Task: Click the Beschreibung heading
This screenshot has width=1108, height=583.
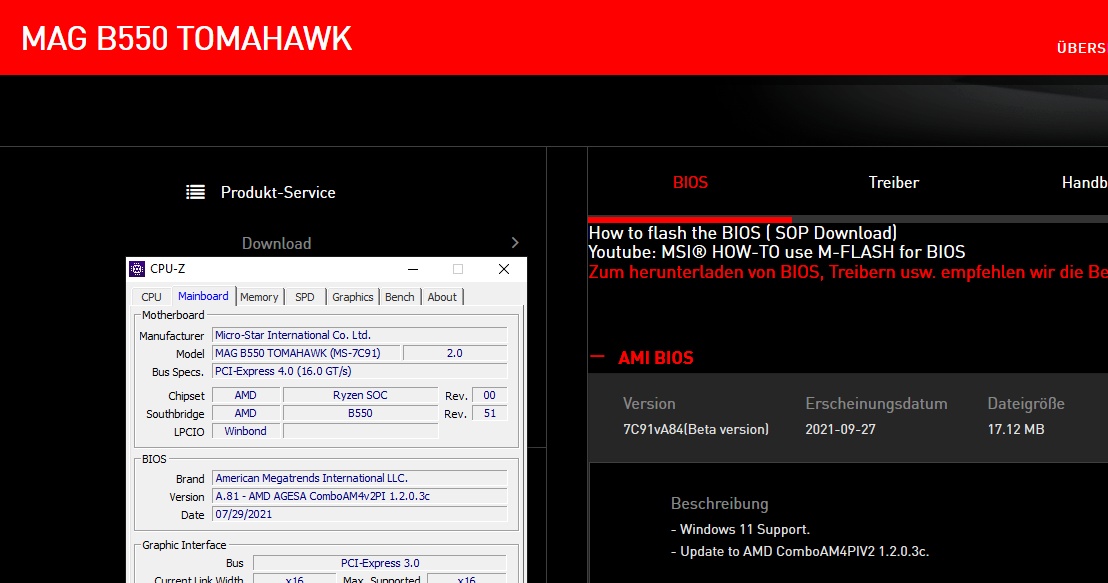Action: point(719,503)
